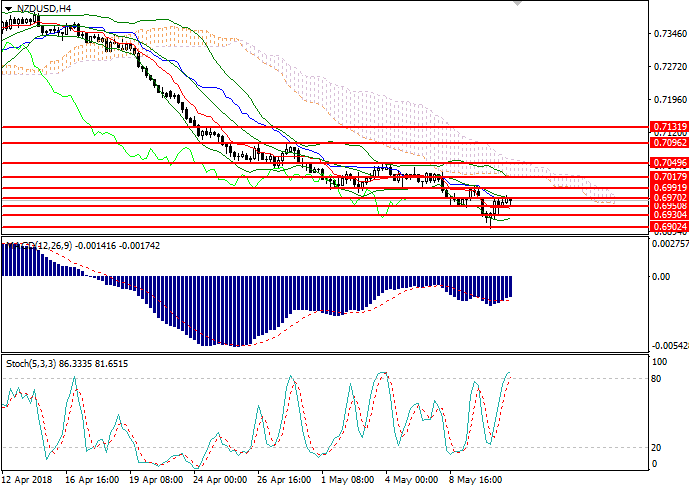689x485 pixels.
Task: Click the 0.73460 price axis label
Action: 667,34
